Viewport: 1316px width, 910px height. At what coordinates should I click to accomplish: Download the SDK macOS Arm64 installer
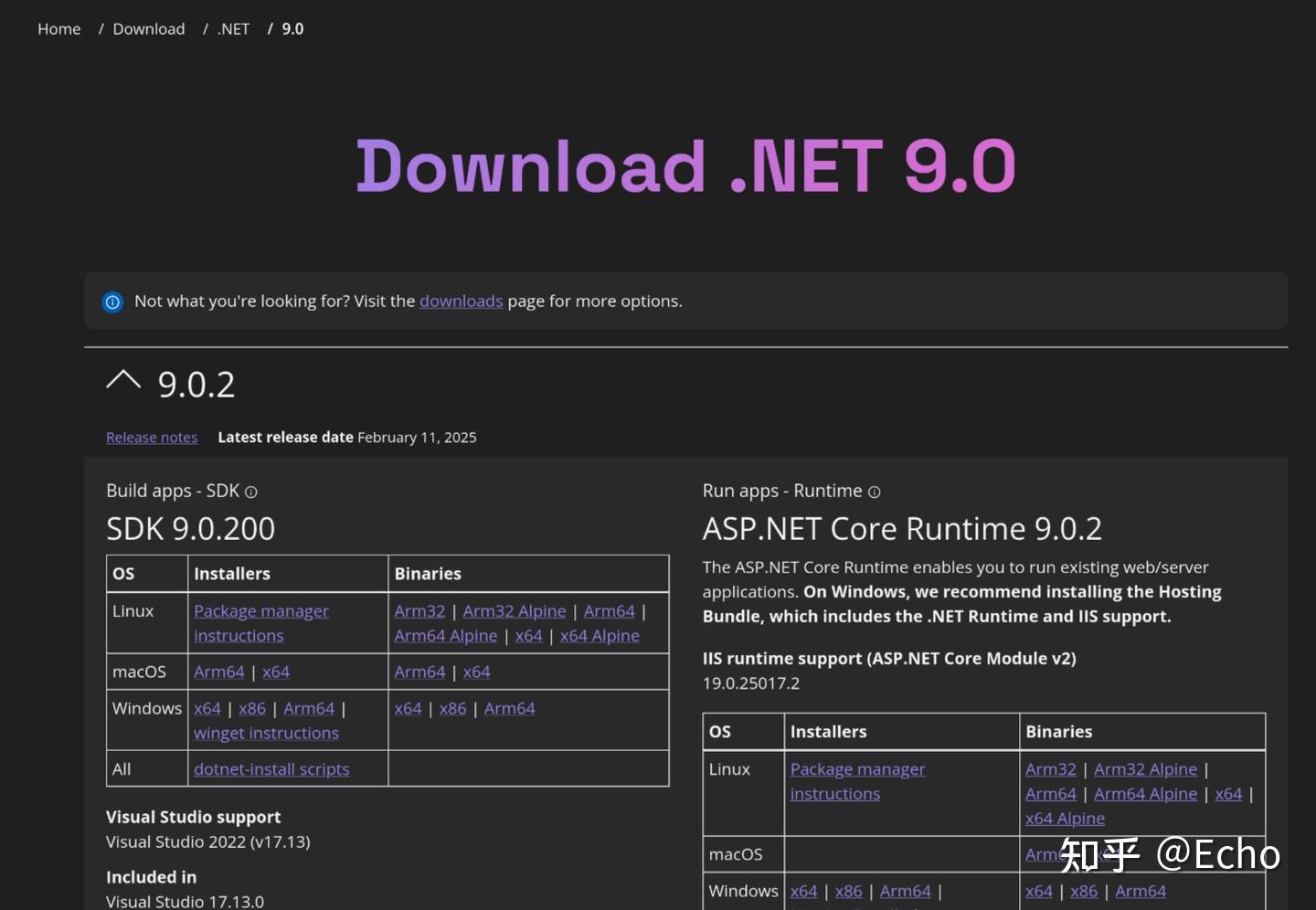pos(219,672)
